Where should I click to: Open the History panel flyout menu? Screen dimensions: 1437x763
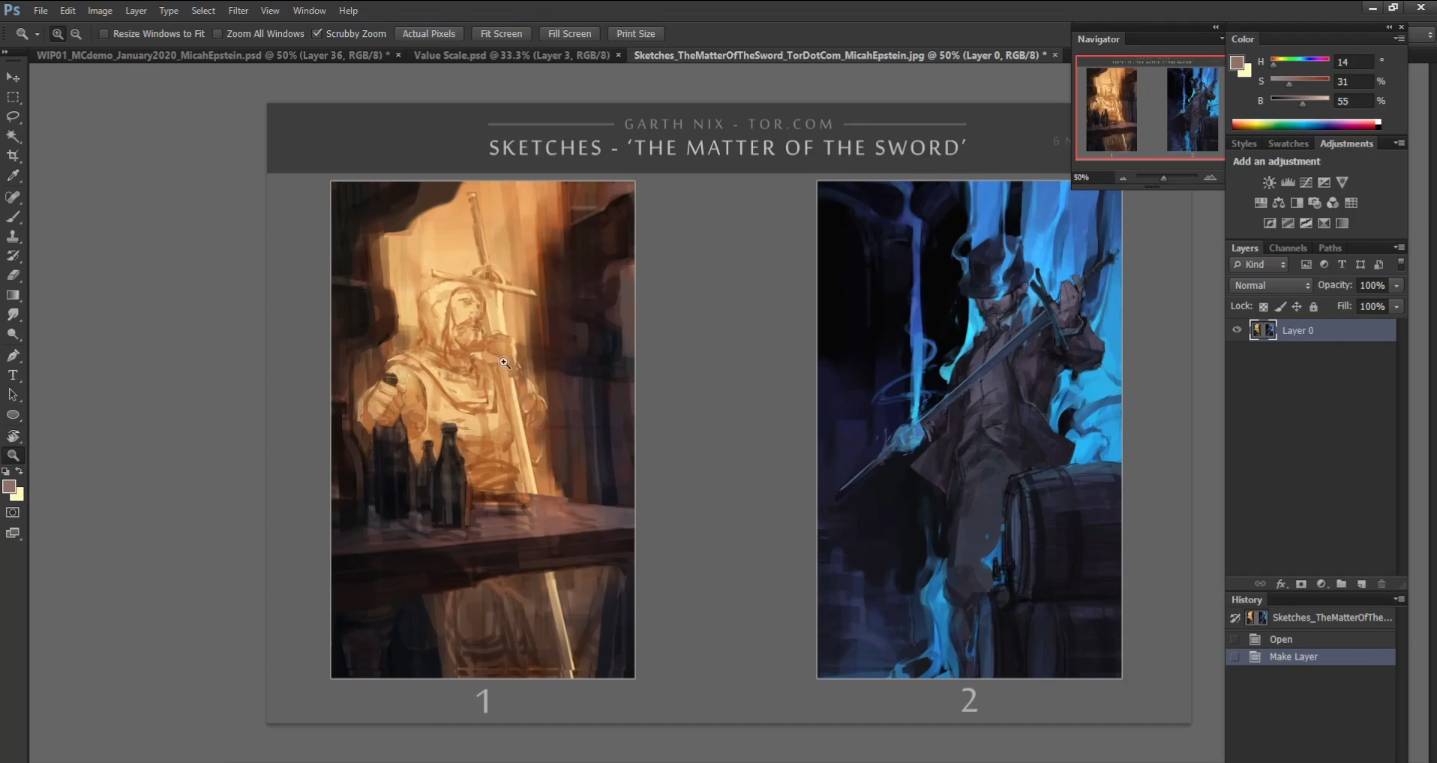coord(1399,599)
